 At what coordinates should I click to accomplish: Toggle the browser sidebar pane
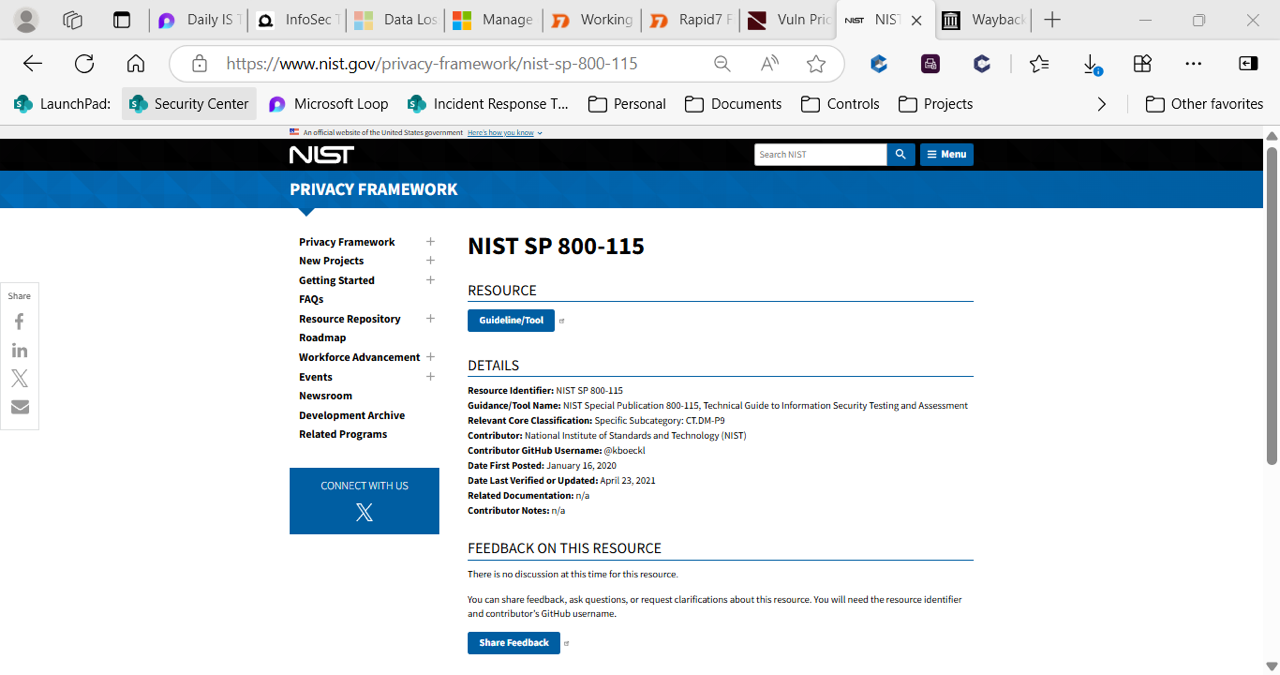tap(1248, 64)
